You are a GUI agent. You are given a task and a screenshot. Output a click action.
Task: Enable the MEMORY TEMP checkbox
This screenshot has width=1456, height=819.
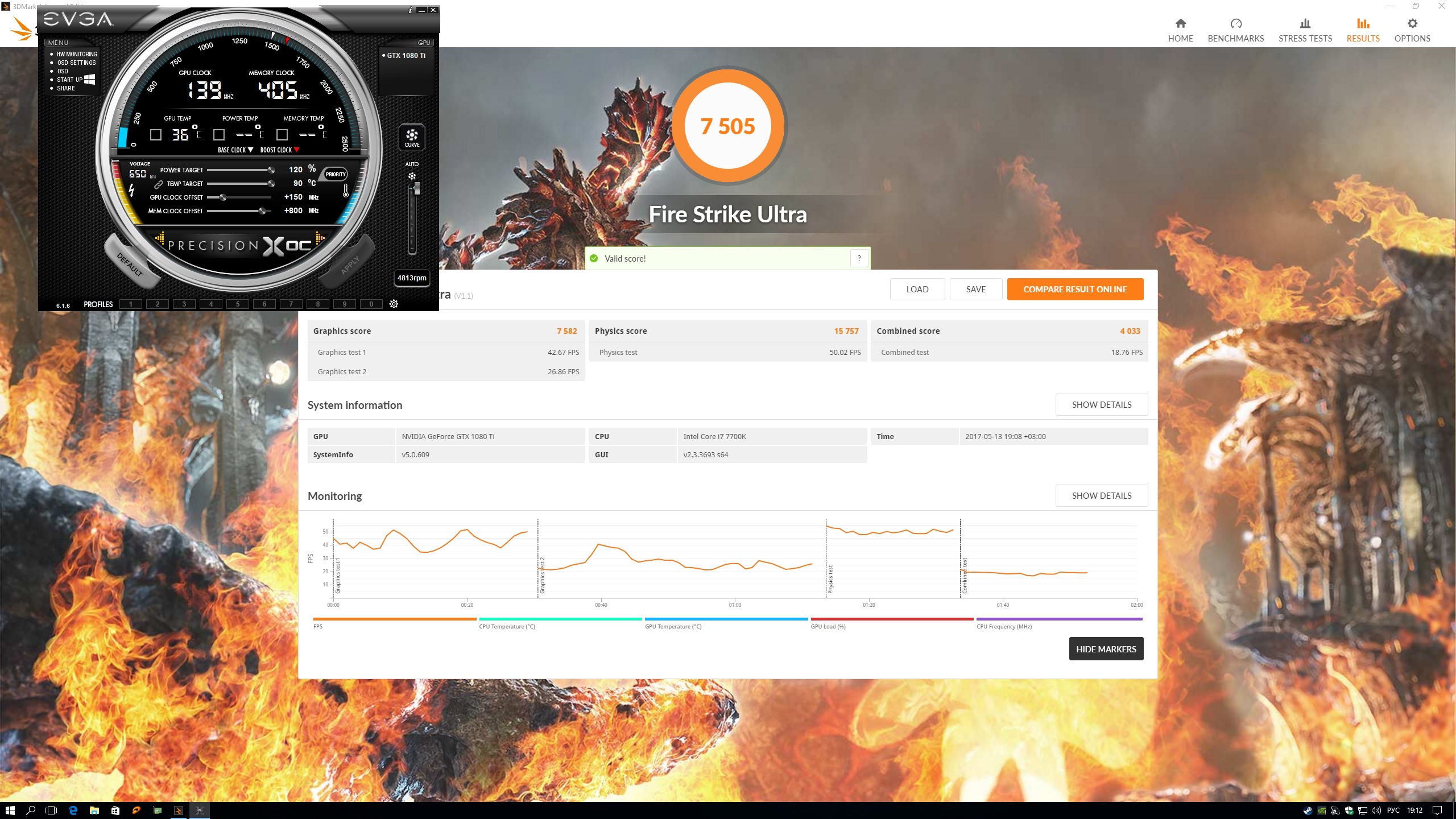(x=282, y=135)
